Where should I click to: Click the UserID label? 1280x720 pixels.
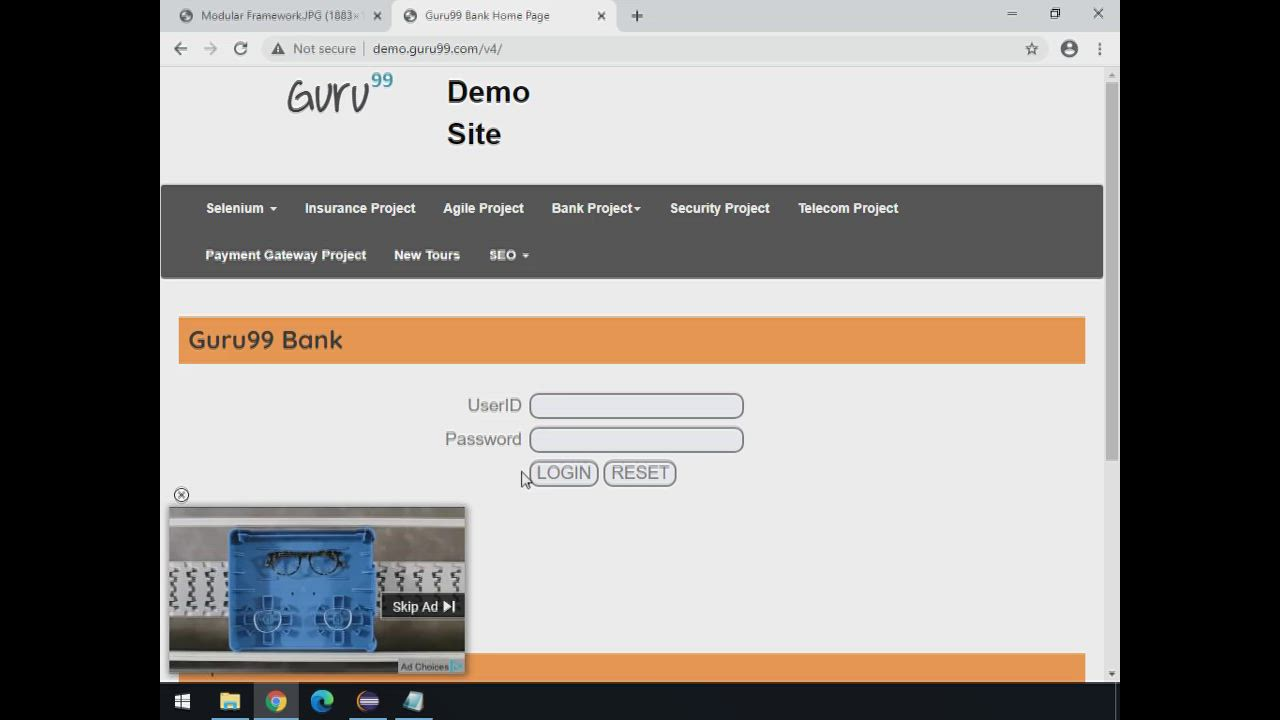pos(494,405)
